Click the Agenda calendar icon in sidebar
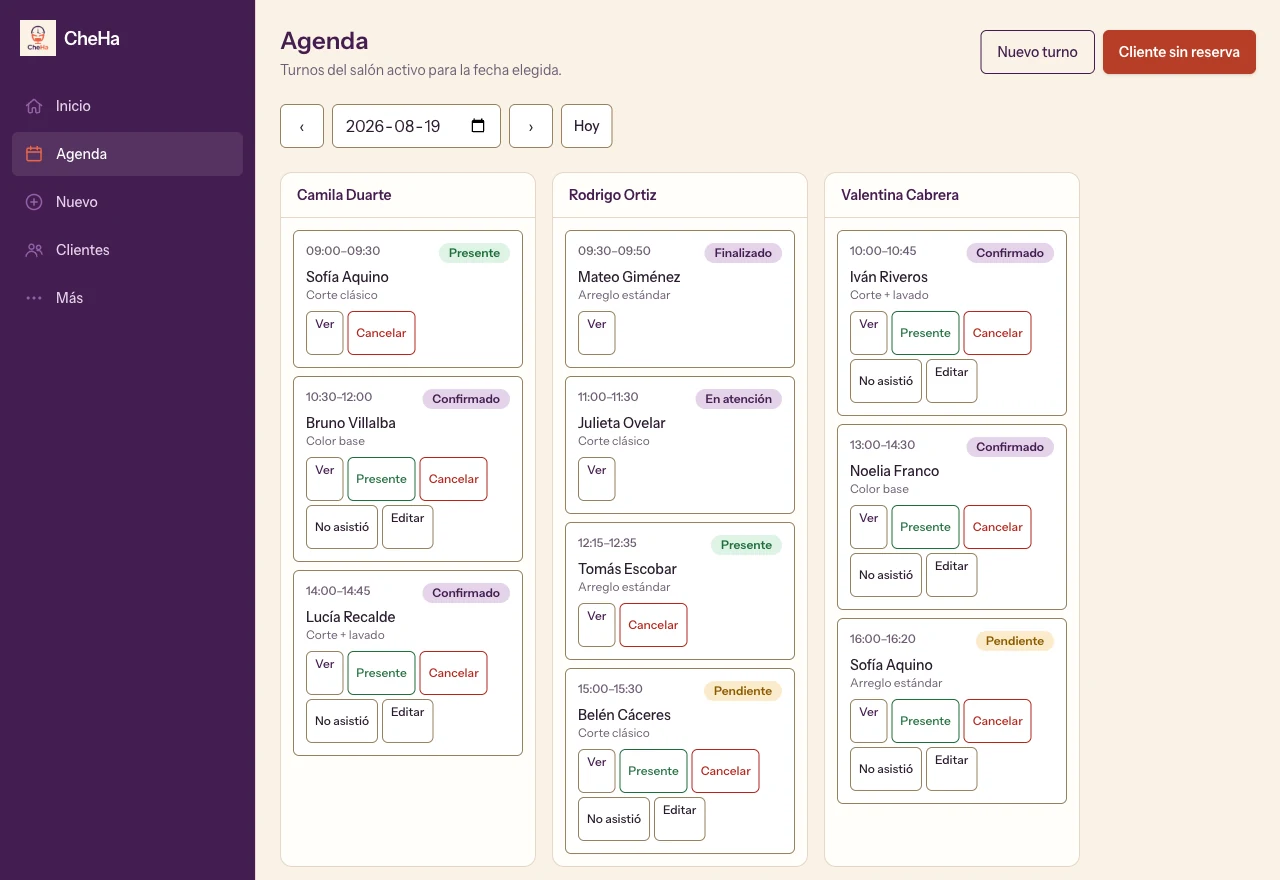 click(x=34, y=154)
